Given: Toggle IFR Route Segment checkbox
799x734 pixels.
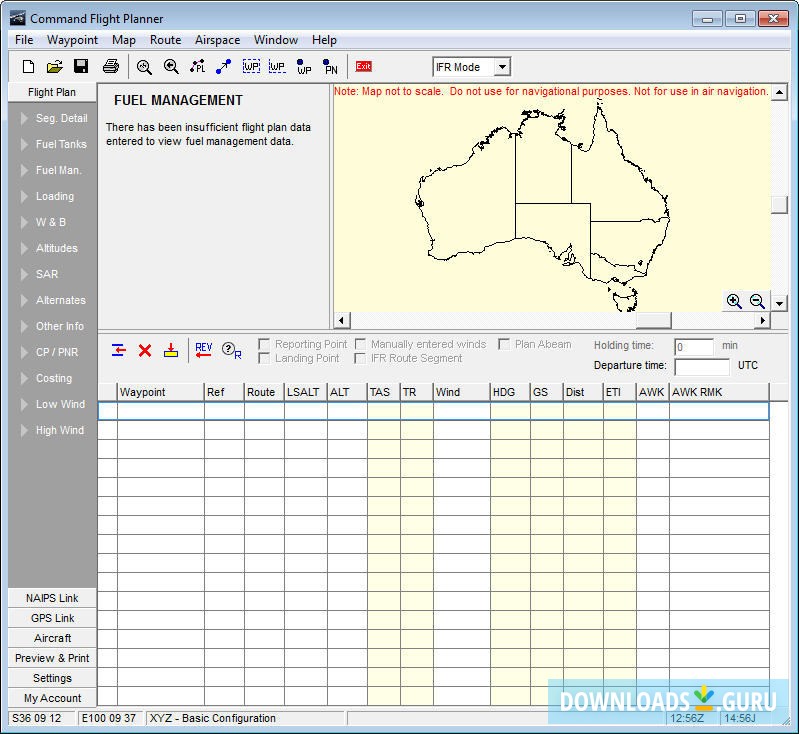Looking at the screenshot, I should pos(360,358).
